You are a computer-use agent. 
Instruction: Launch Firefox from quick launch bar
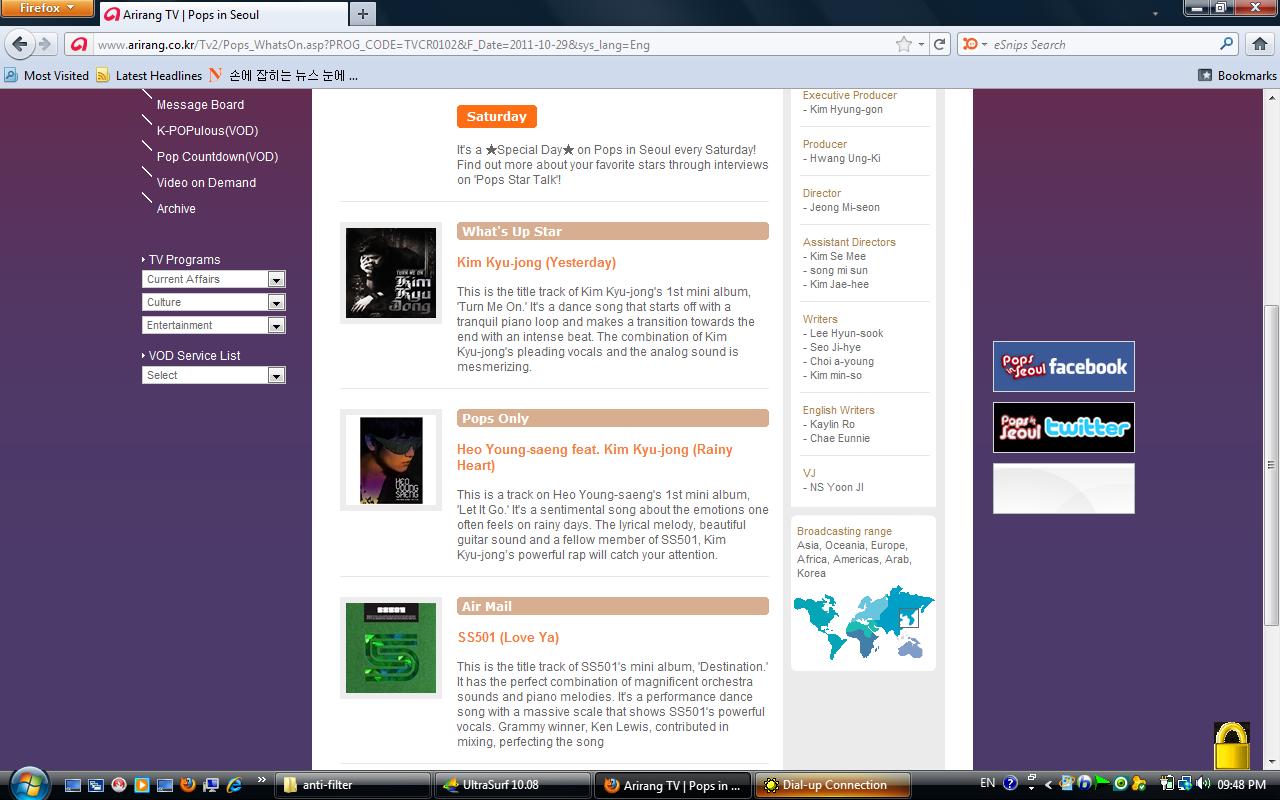coord(187,785)
